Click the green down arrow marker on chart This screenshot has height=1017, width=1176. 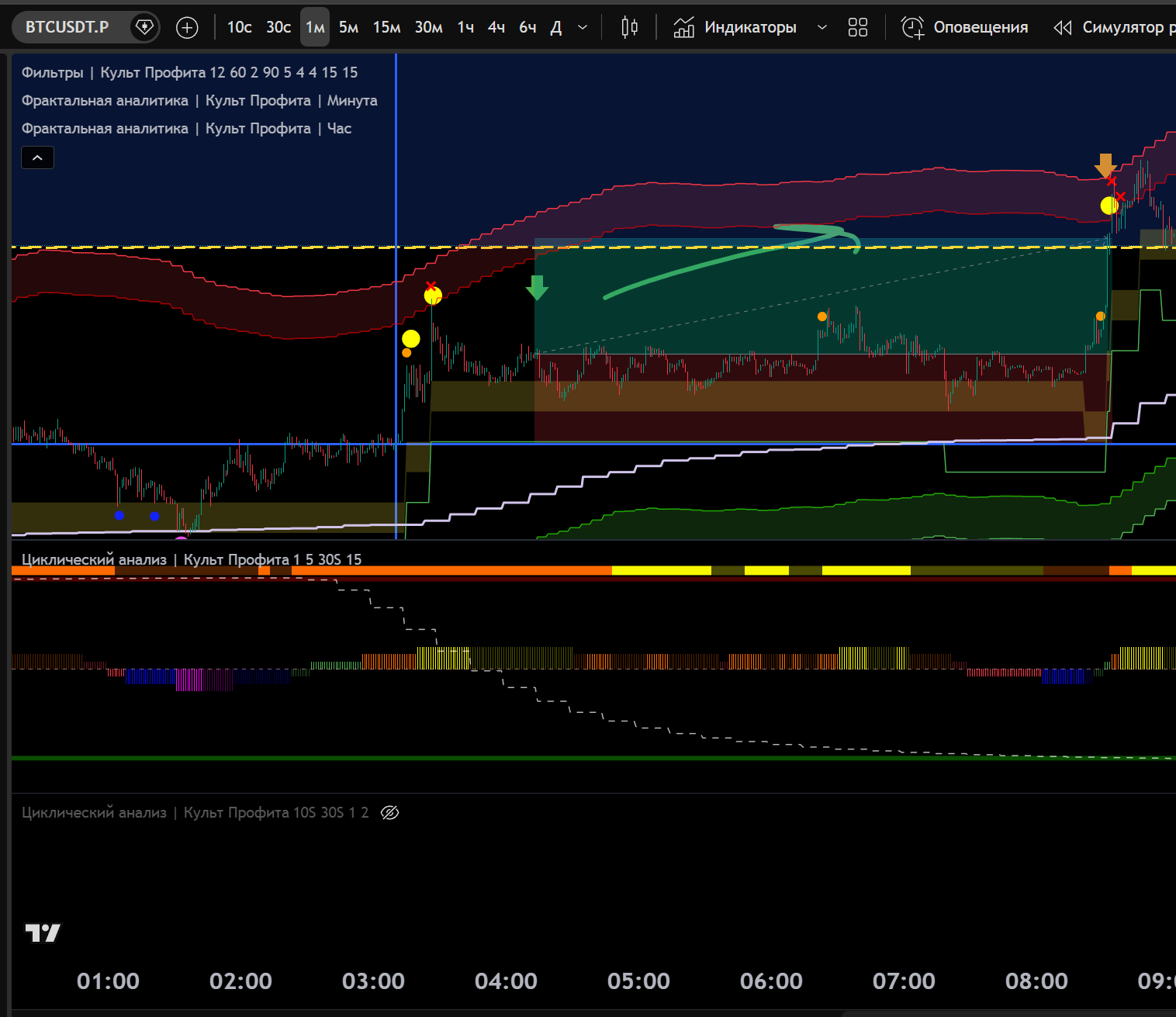(537, 287)
